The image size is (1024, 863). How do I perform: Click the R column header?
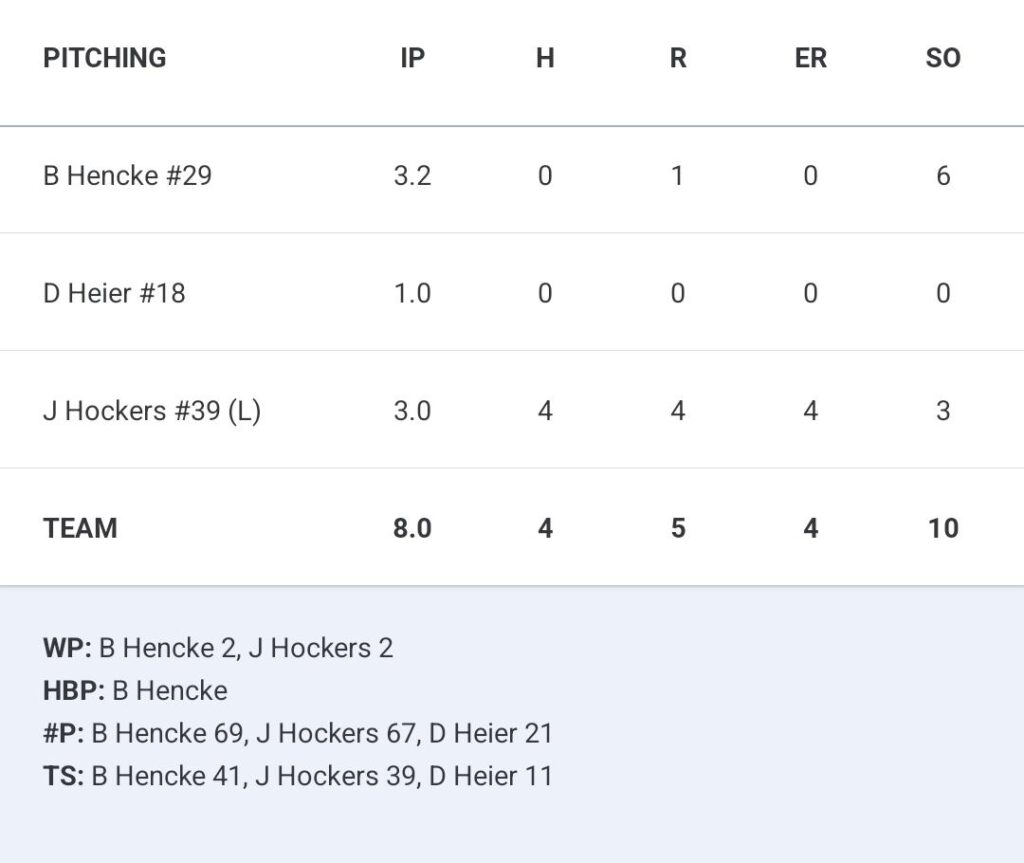coord(678,58)
